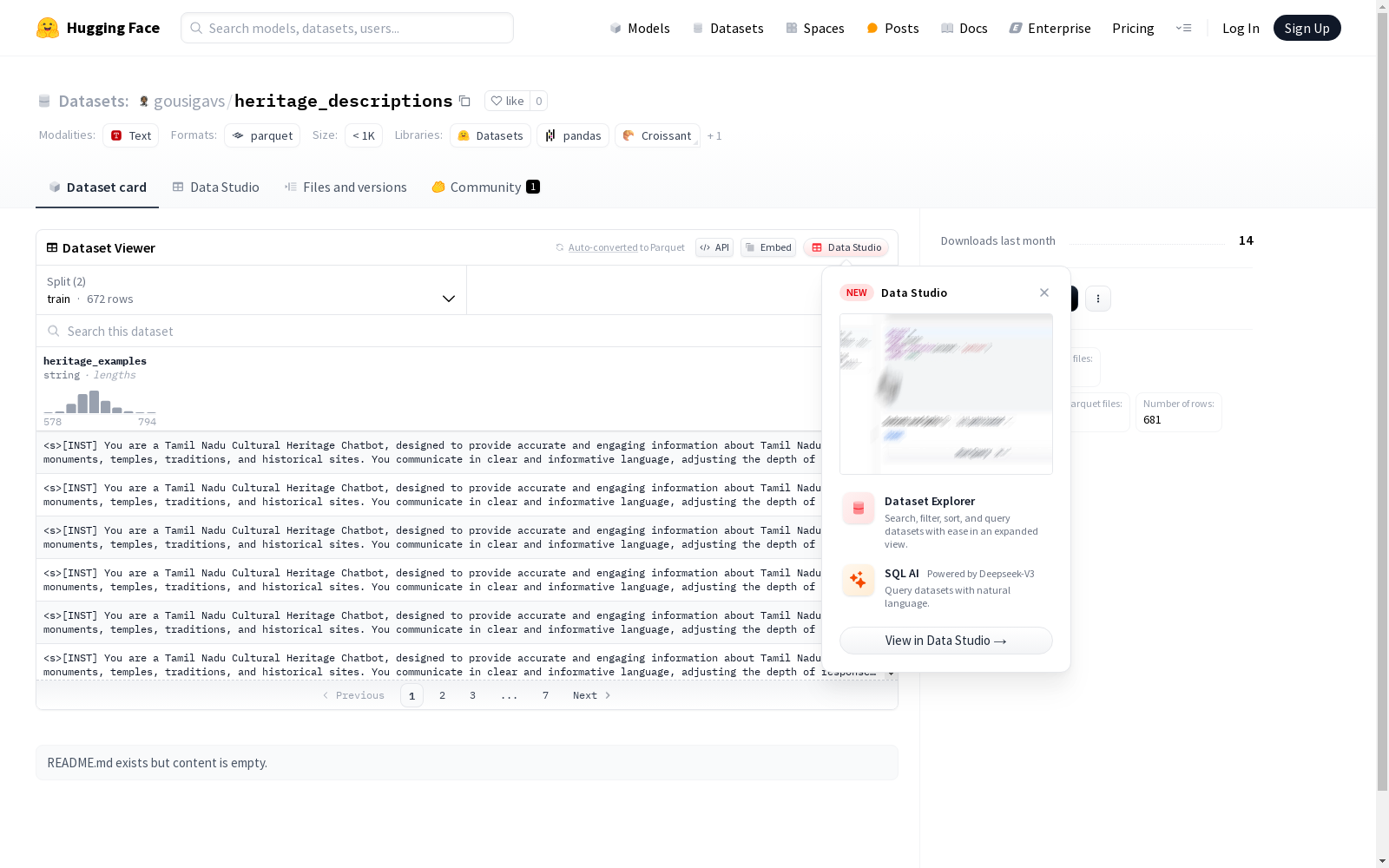Go to the Next page of rows

pyautogui.click(x=592, y=695)
